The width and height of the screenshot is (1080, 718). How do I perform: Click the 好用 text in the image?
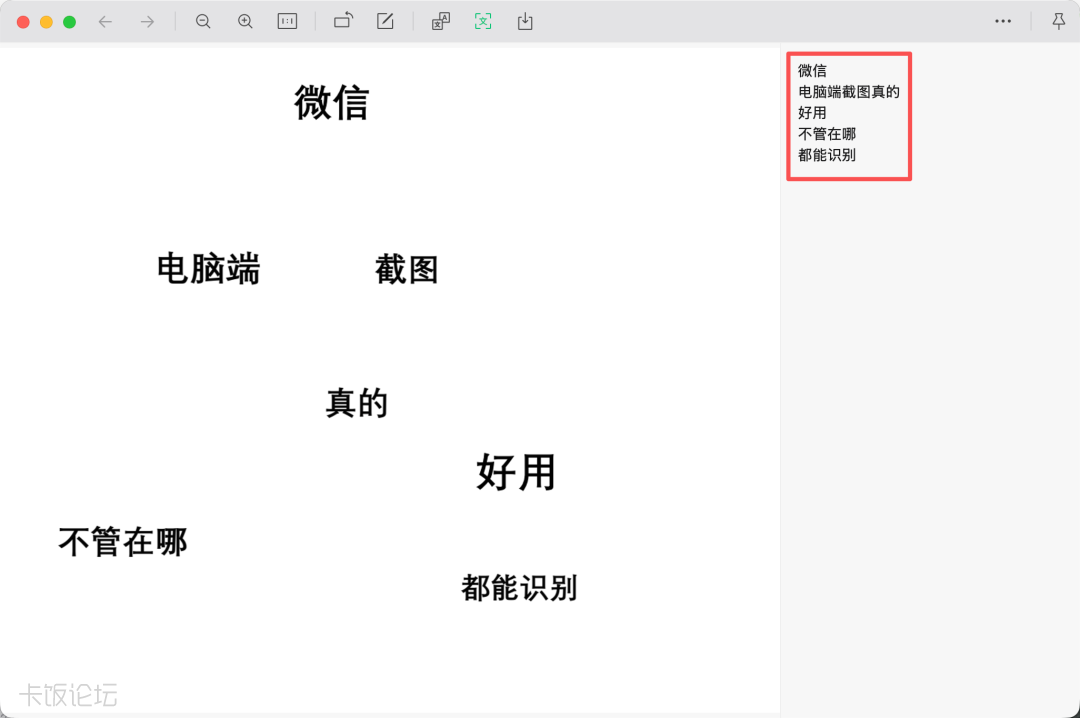516,472
